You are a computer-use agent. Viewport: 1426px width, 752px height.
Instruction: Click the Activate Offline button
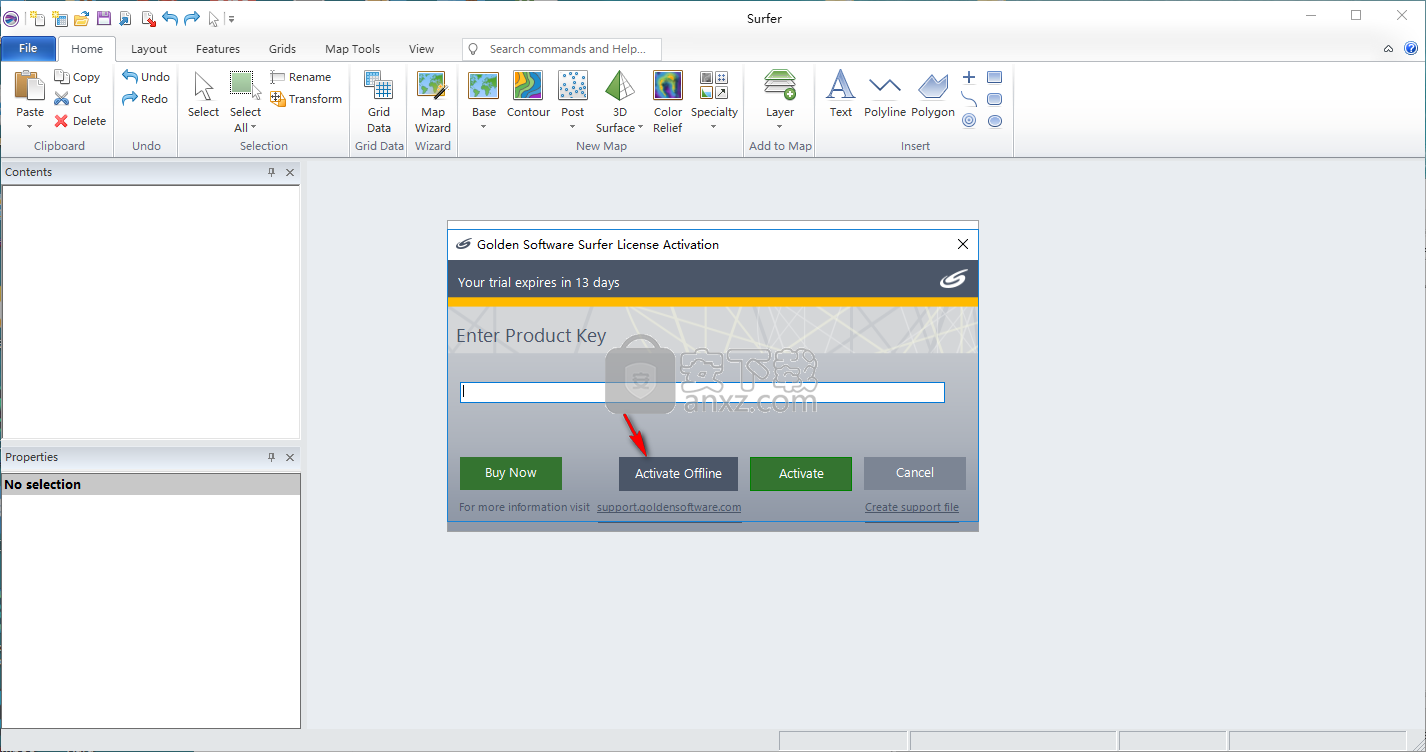tap(678, 474)
